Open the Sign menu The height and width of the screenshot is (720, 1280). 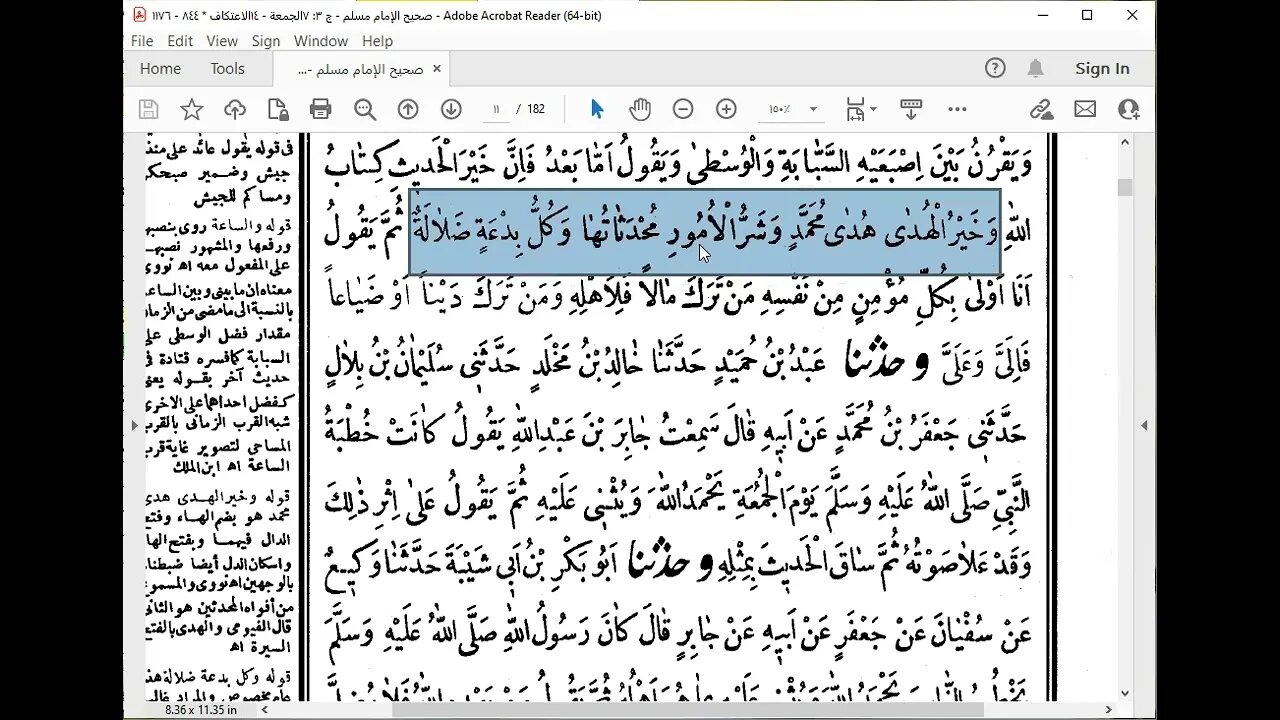click(x=266, y=41)
